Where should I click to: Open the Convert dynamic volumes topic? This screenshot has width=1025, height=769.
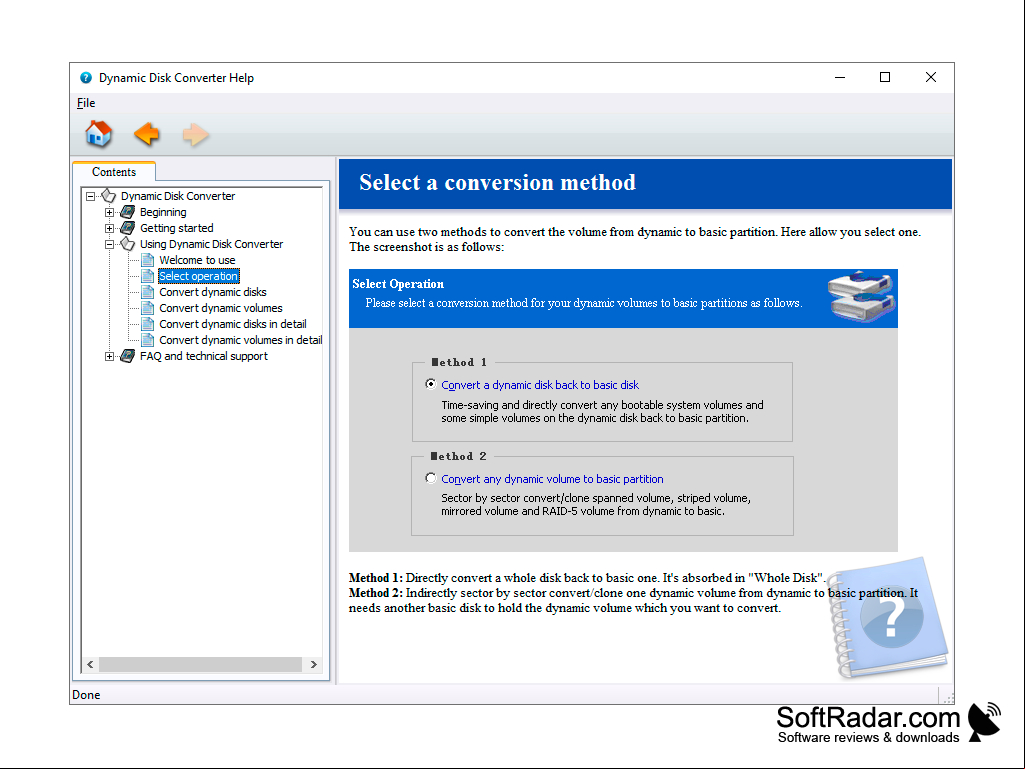click(220, 308)
